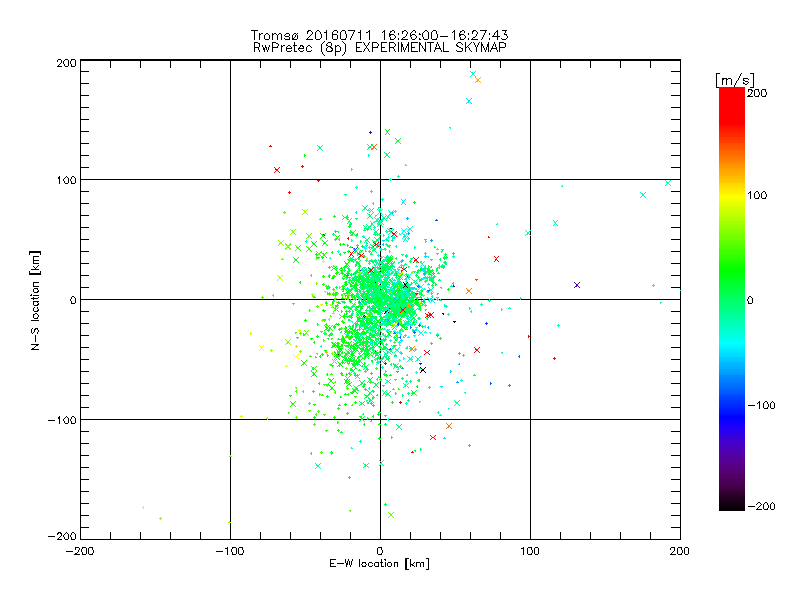Click the colorbar's dark bottom section

click(x=732, y=497)
